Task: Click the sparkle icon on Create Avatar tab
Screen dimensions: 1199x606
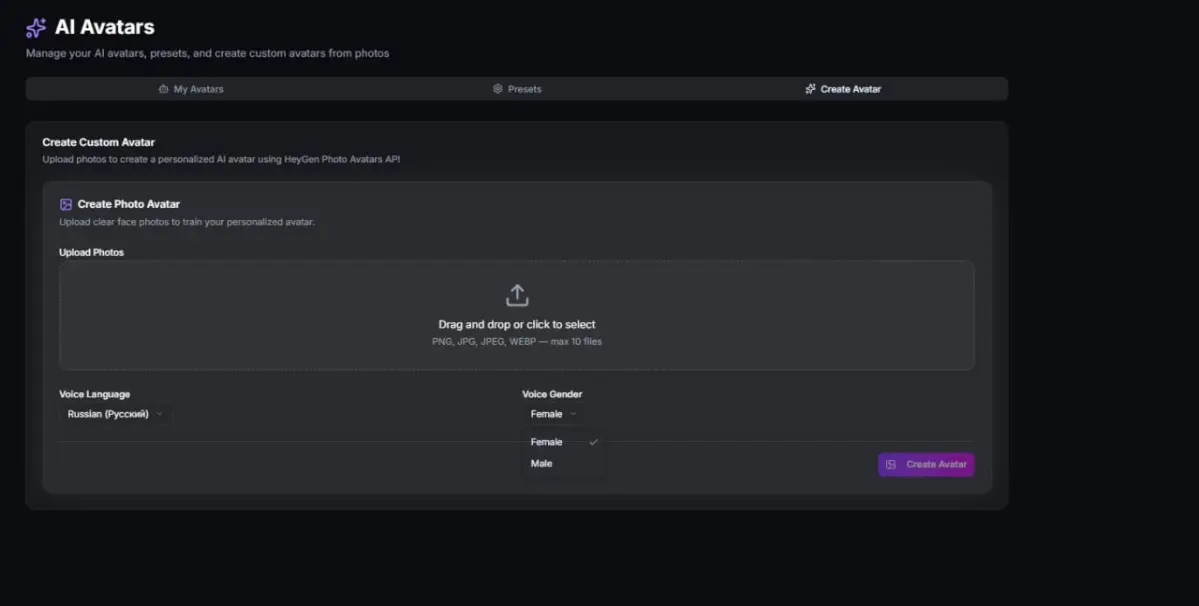Action: [x=810, y=88]
